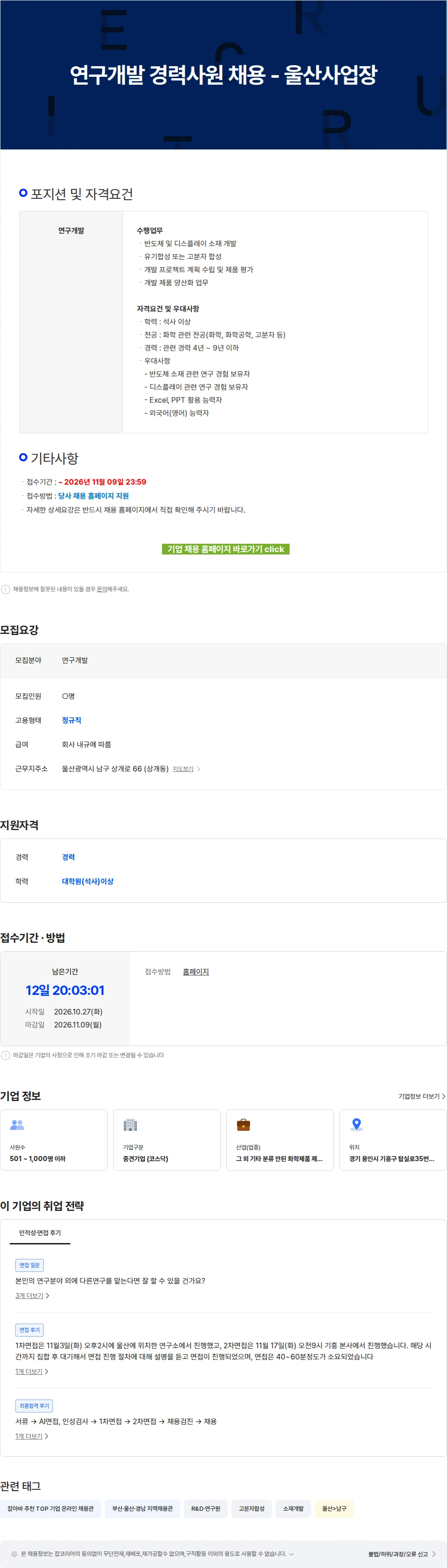Open the 문의 link for incorrect info
This screenshot has height=1568, width=447.
click(x=102, y=589)
